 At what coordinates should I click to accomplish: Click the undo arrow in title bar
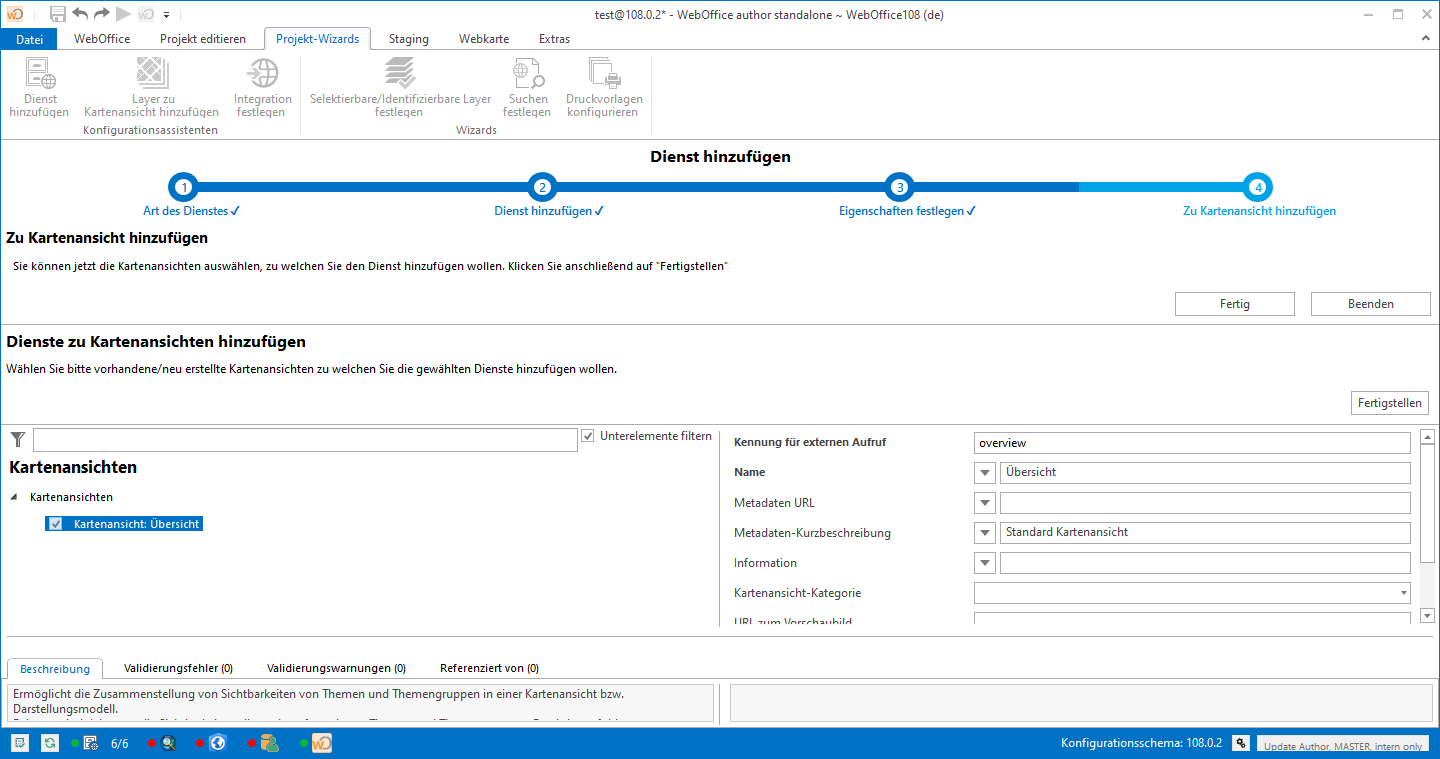(80, 14)
